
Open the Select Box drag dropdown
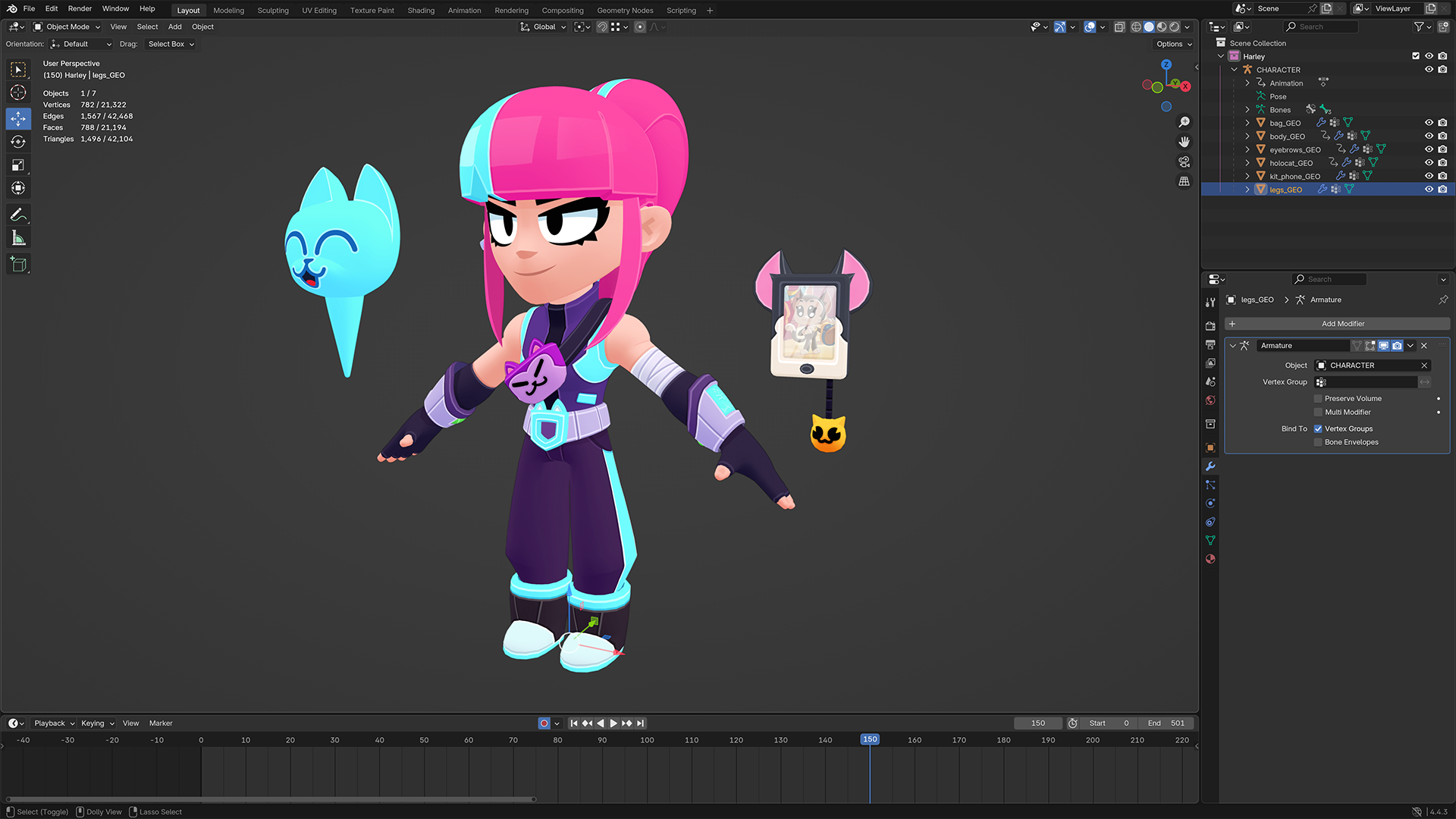point(171,44)
